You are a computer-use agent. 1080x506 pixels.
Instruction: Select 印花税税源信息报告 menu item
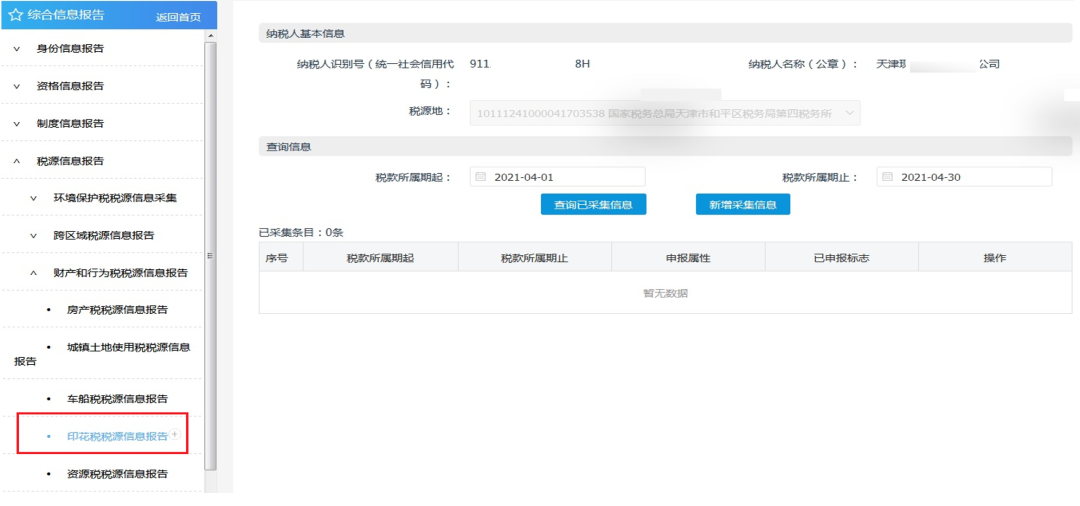click(x=117, y=436)
